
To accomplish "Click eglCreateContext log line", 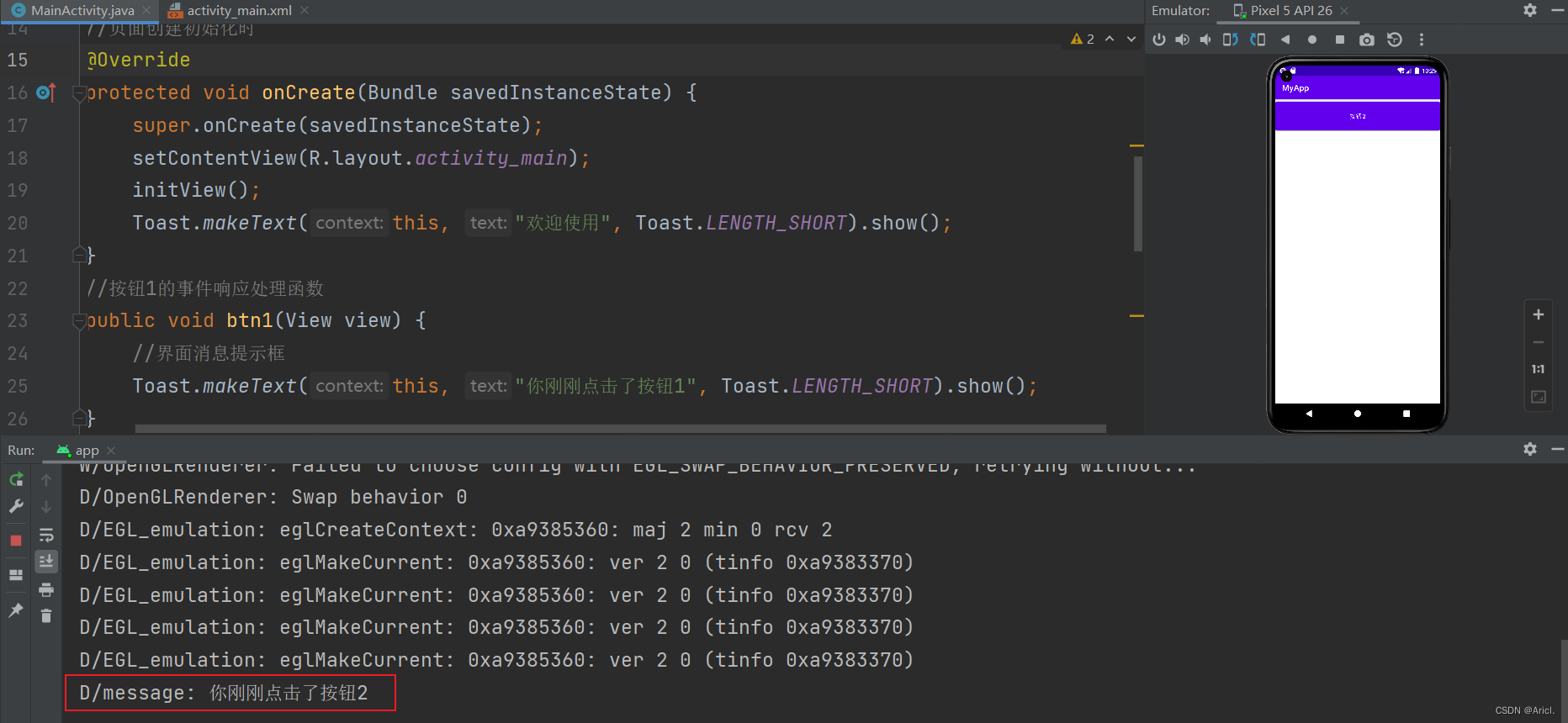I will click(x=456, y=530).
